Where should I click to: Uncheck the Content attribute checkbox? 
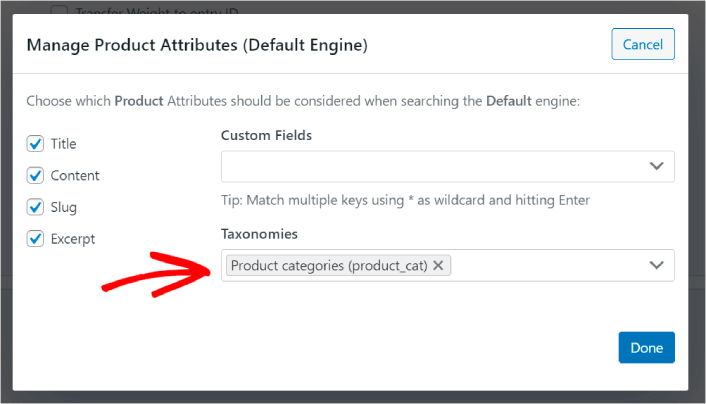pos(35,176)
